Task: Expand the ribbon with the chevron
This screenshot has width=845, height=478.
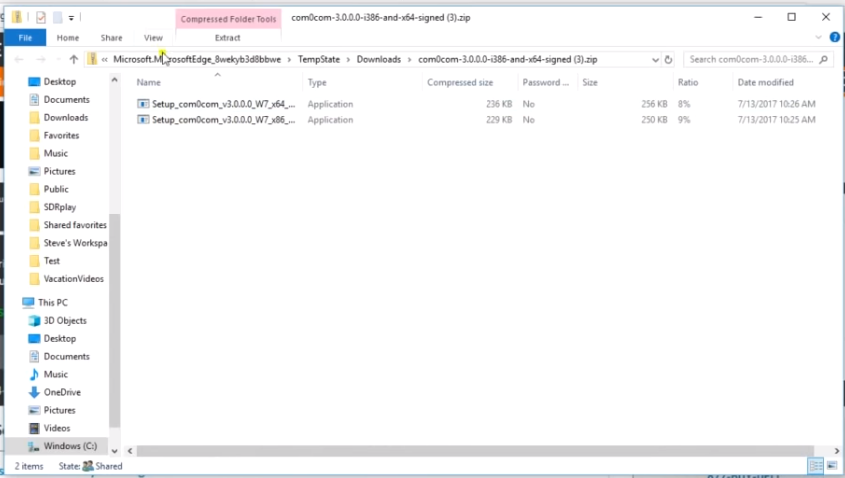Action: pos(819,37)
